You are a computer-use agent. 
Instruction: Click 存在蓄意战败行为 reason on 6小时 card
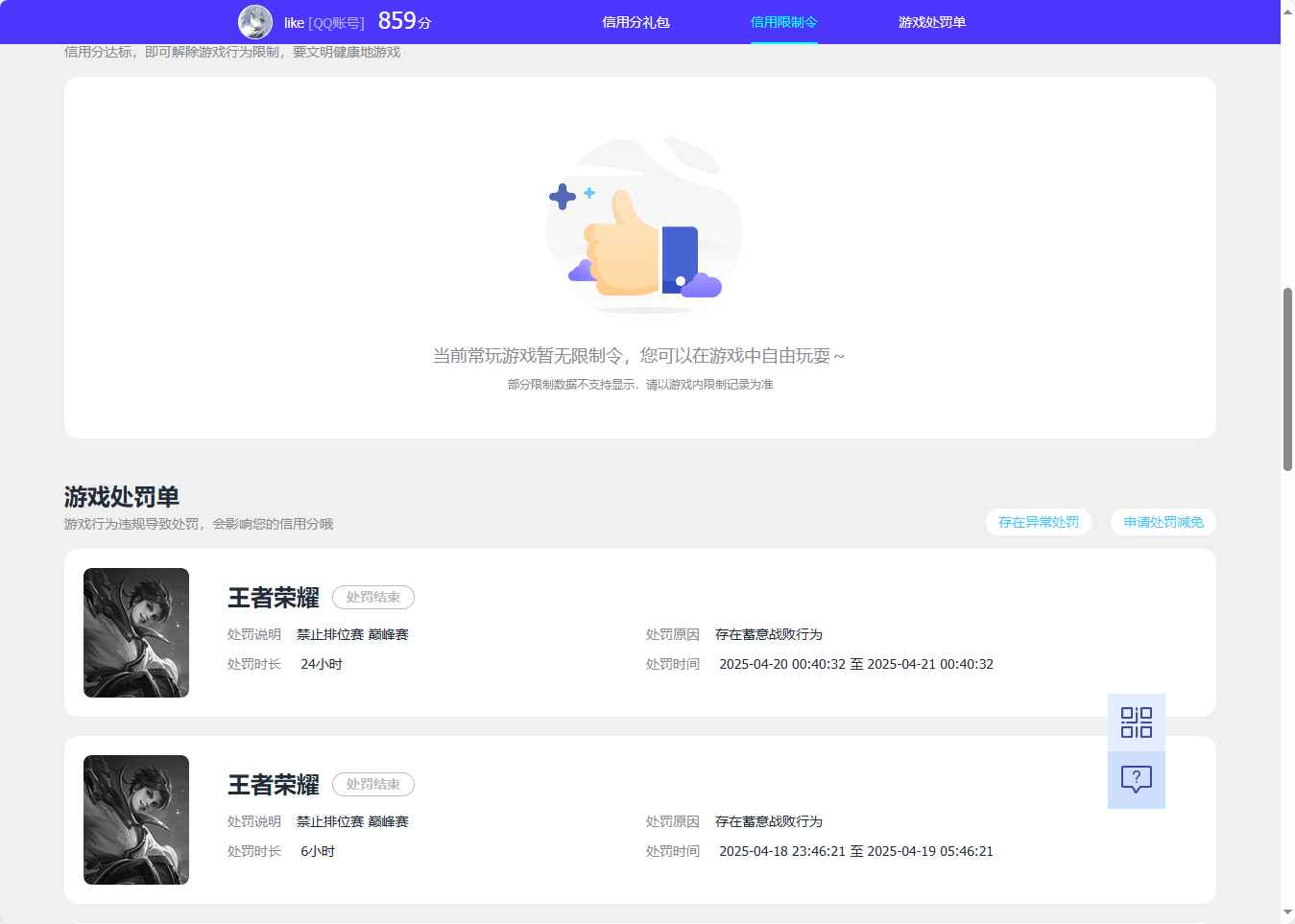pos(769,821)
